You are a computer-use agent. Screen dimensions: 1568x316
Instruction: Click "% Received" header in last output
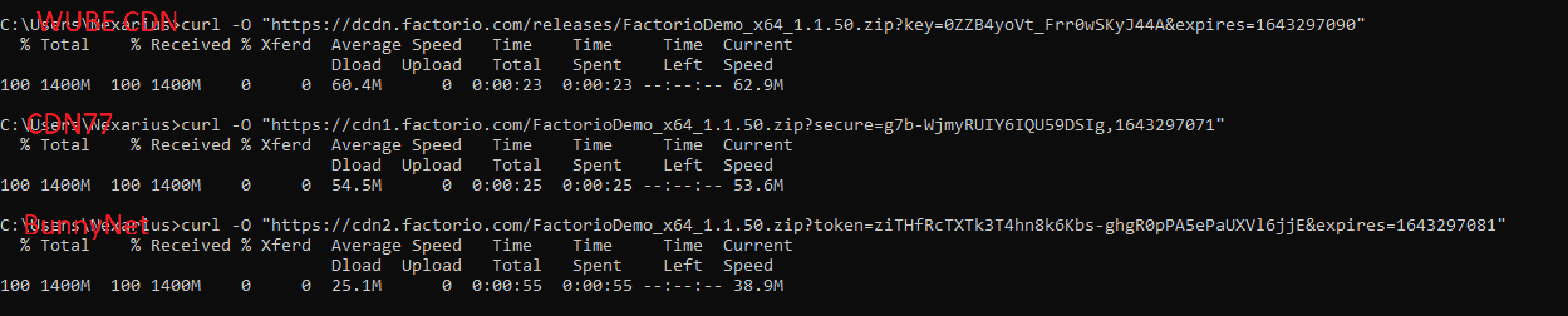pos(180,245)
